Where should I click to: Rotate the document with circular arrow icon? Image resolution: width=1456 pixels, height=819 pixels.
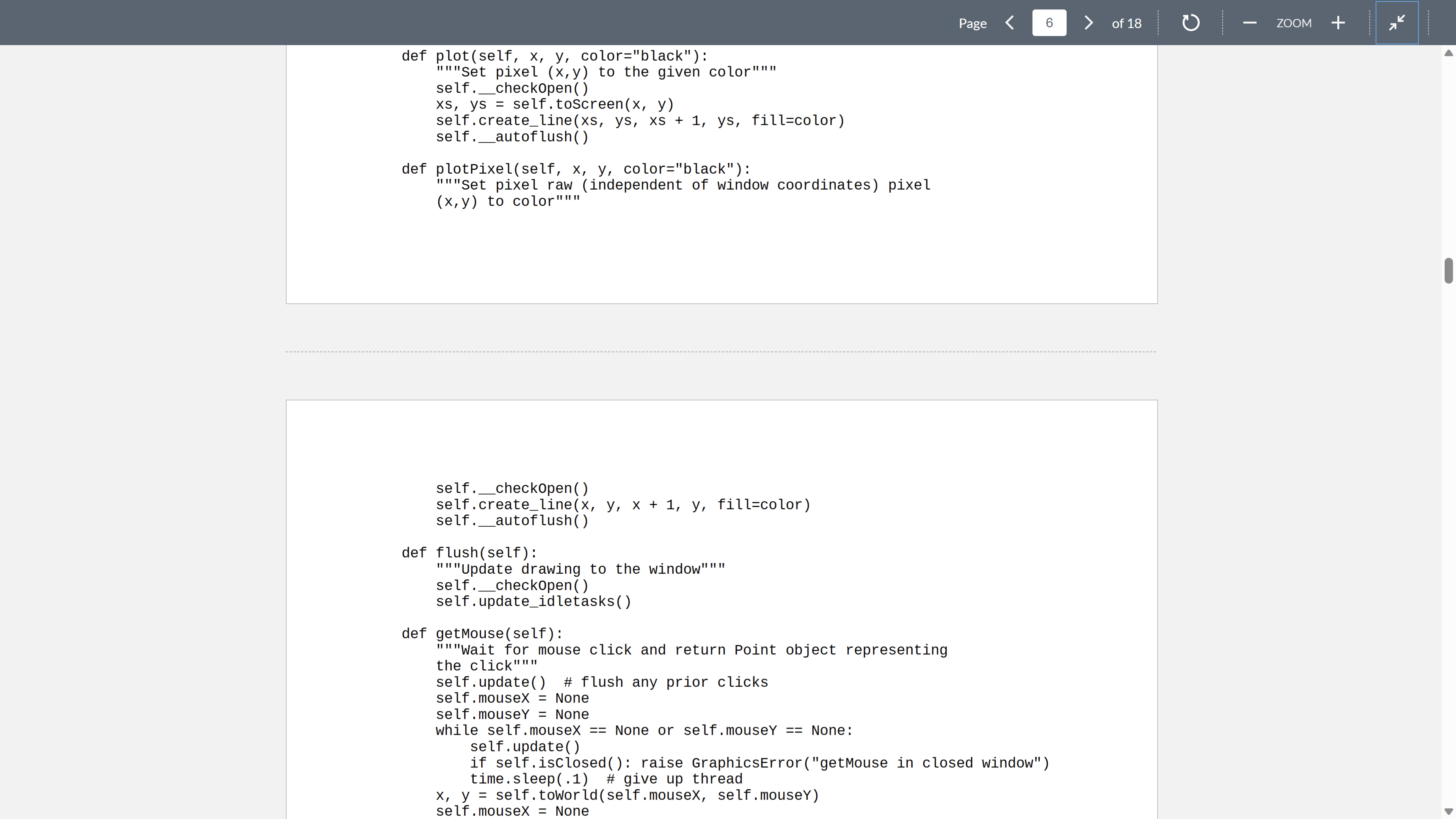pos(1190,23)
